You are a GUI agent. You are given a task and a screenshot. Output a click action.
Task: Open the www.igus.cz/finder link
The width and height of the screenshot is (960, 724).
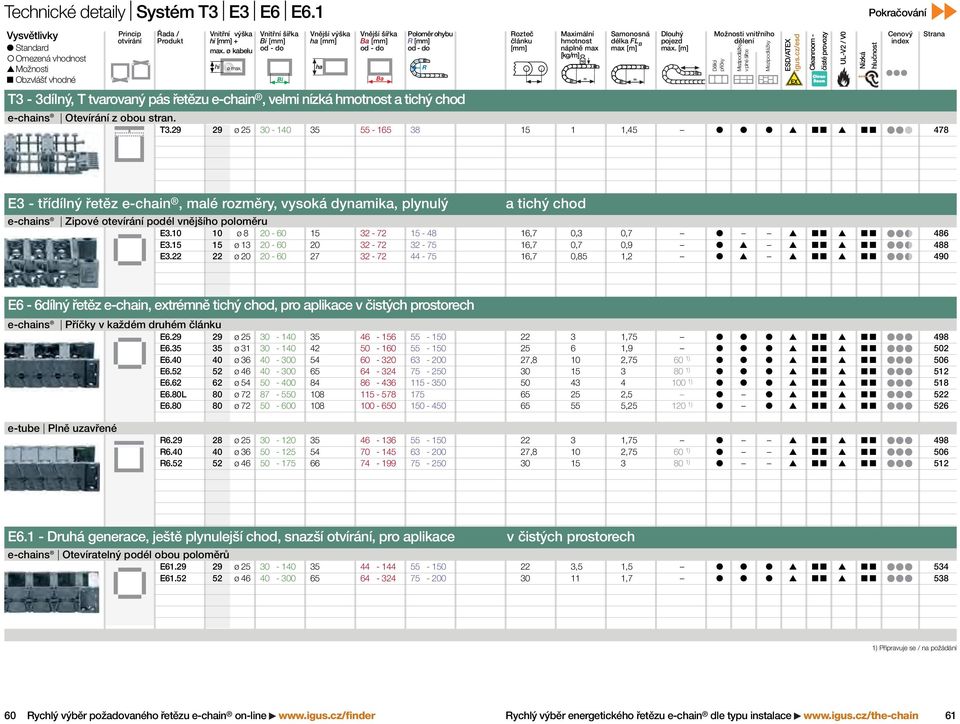327,715
